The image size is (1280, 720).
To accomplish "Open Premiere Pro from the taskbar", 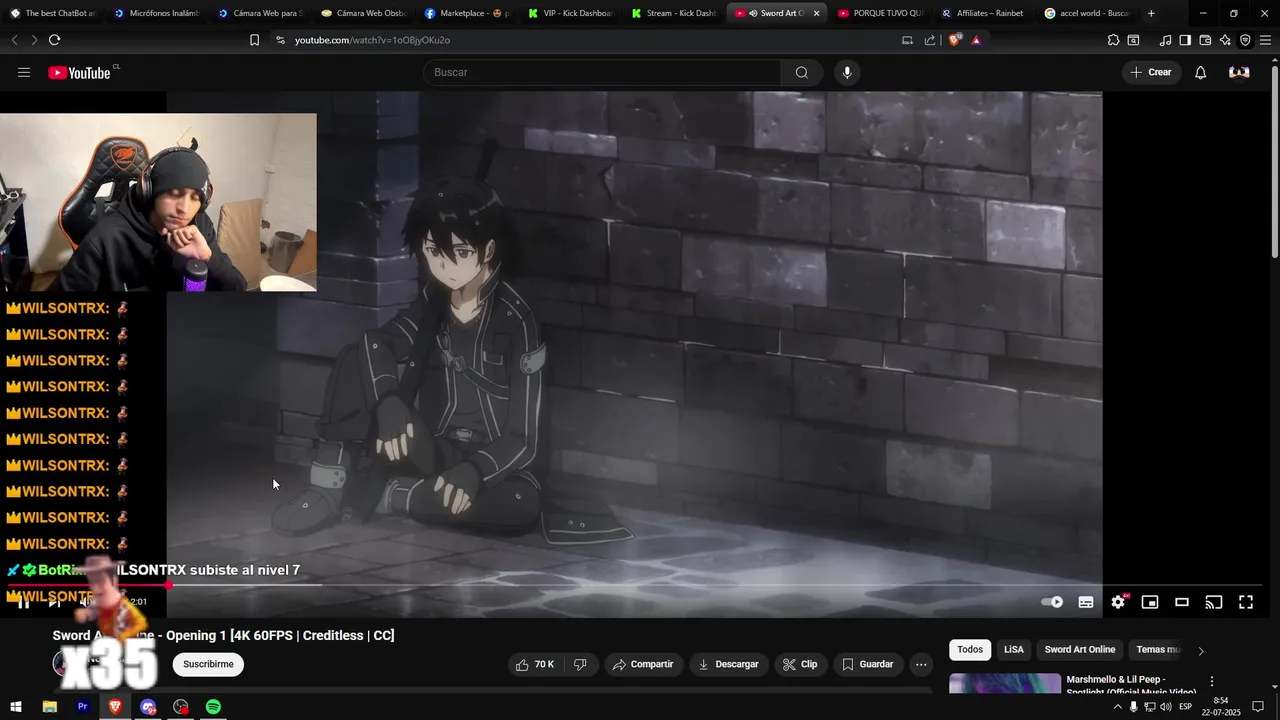I will click(82, 707).
